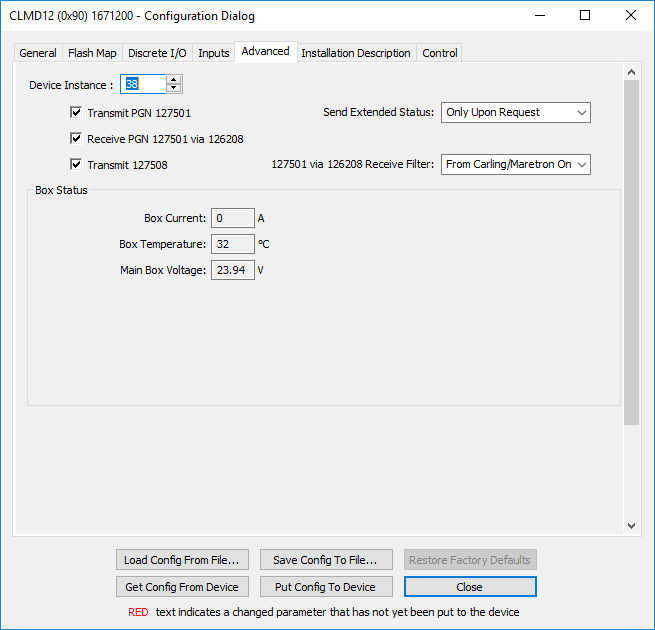Click scrollbar up arrow in the panel
Viewport: 655px width, 630px height.
(630, 73)
